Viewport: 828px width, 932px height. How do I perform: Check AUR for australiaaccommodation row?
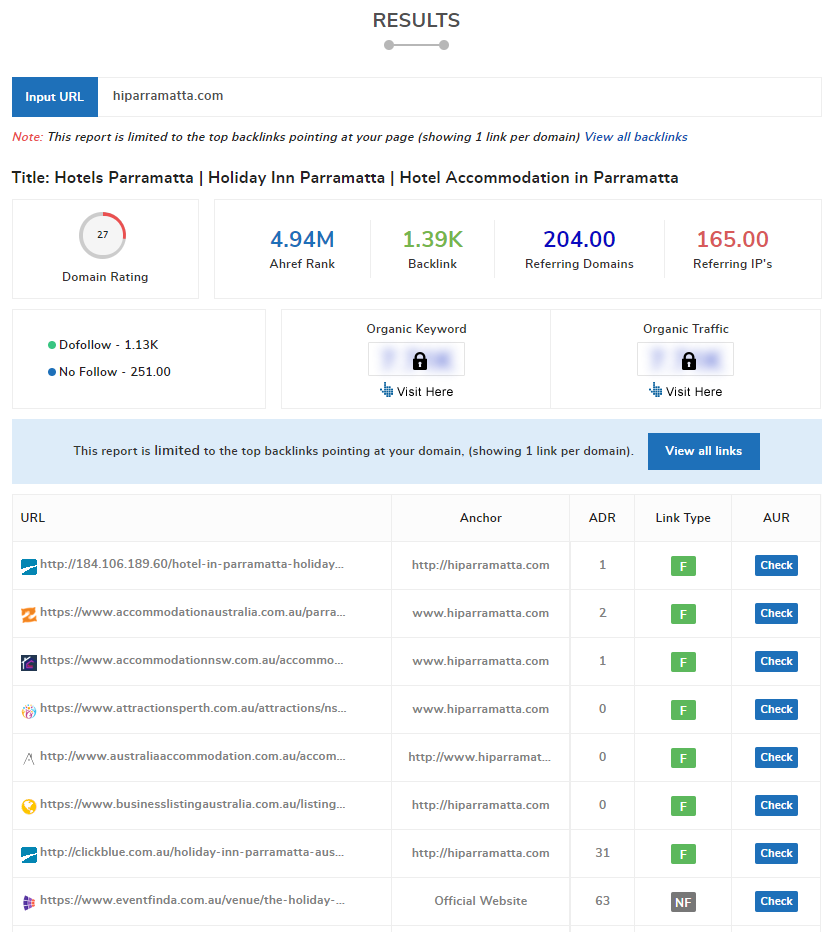click(776, 757)
